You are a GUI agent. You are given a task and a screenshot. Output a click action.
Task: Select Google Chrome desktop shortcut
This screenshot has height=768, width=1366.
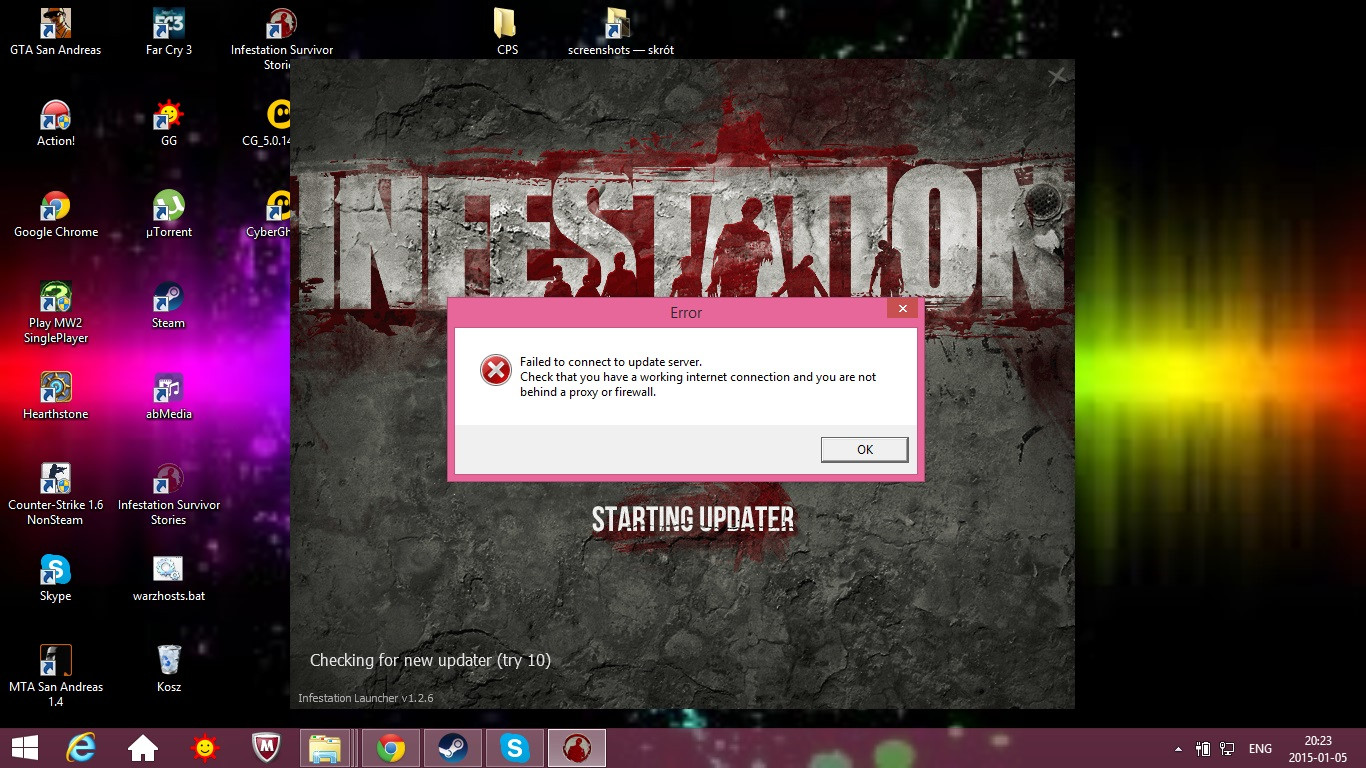(x=55, y=215)
